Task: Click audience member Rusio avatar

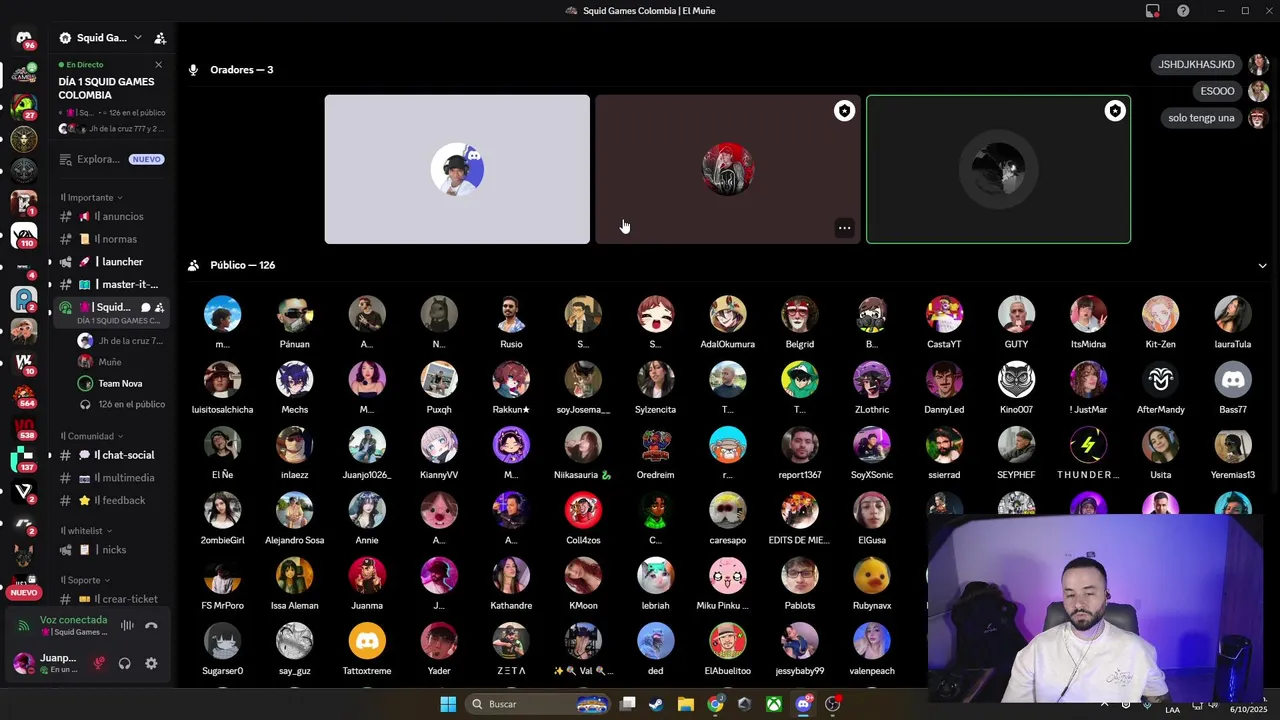Action: [511, 314]
